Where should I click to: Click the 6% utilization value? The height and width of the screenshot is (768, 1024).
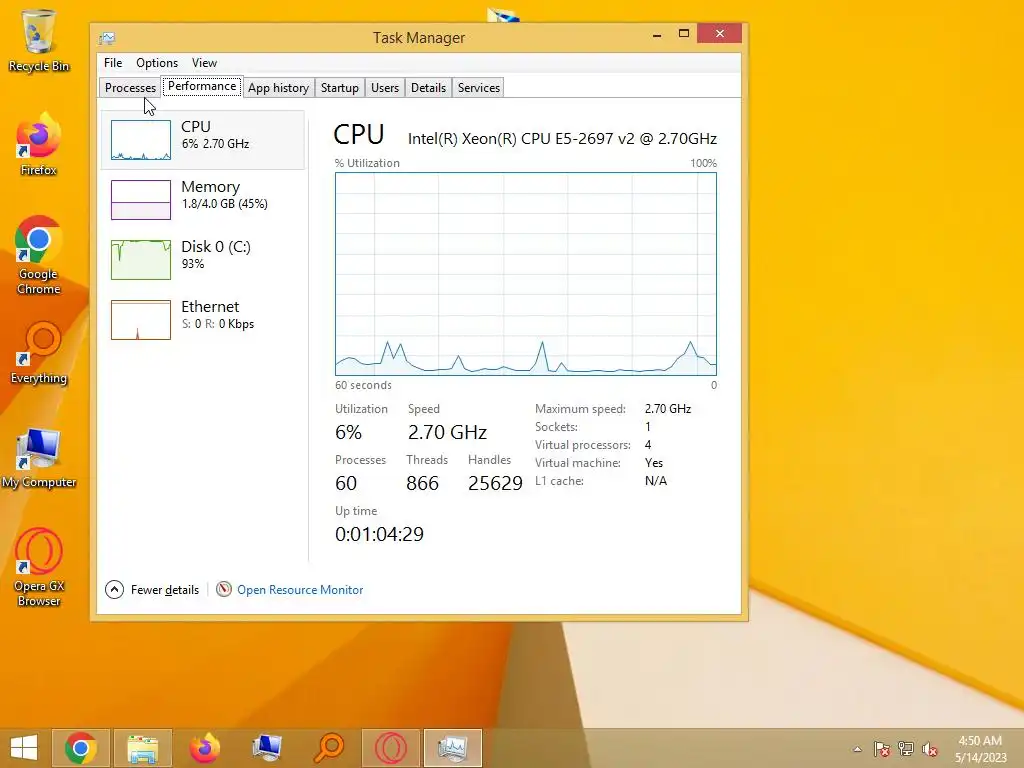coord(348,432)
